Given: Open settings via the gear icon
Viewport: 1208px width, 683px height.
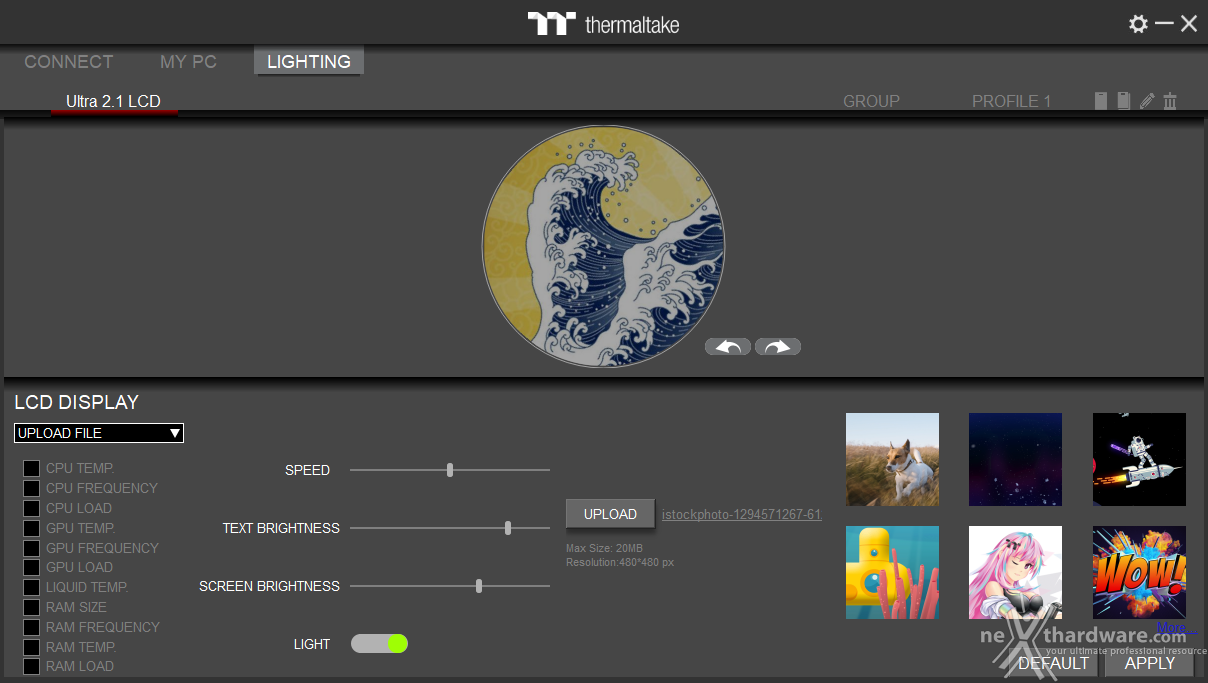Looking at the screenshot, I should click(x=1138, y=24).
